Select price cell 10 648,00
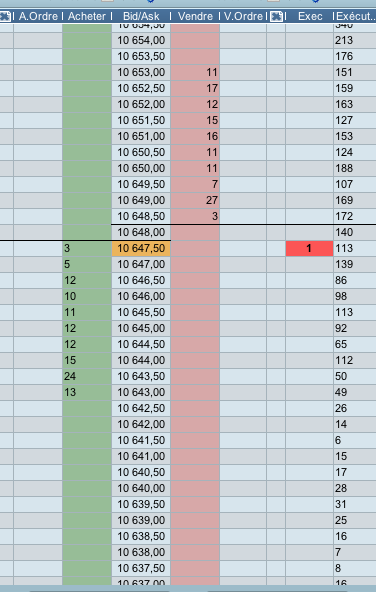 [141, 232]
